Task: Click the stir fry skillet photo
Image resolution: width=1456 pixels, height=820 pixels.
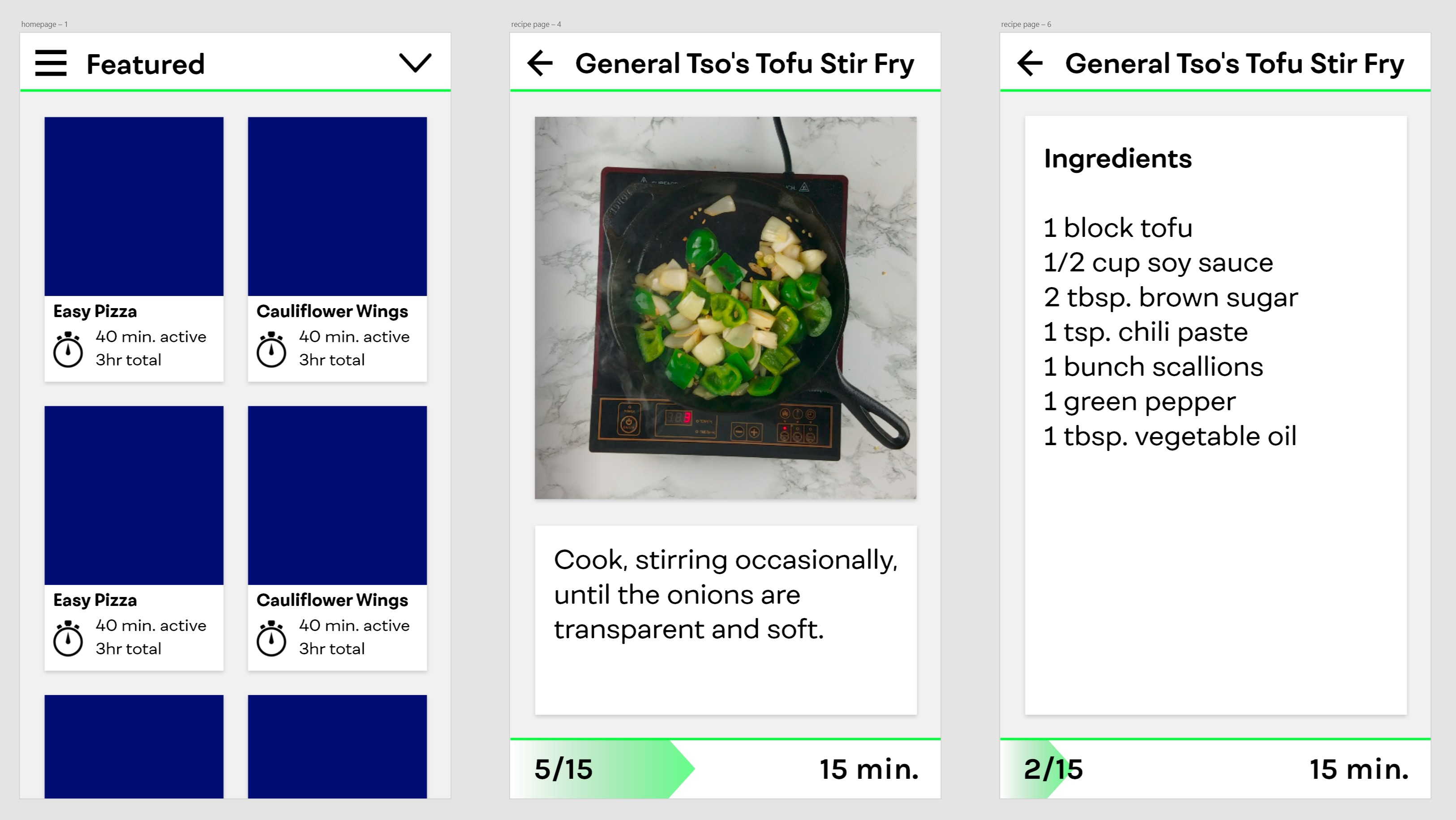Action: click(x=726, y=308)
